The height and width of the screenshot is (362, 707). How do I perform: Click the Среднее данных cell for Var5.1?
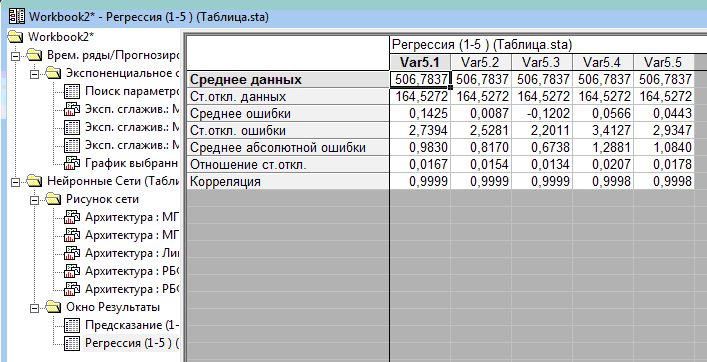[x=420, y=80]
